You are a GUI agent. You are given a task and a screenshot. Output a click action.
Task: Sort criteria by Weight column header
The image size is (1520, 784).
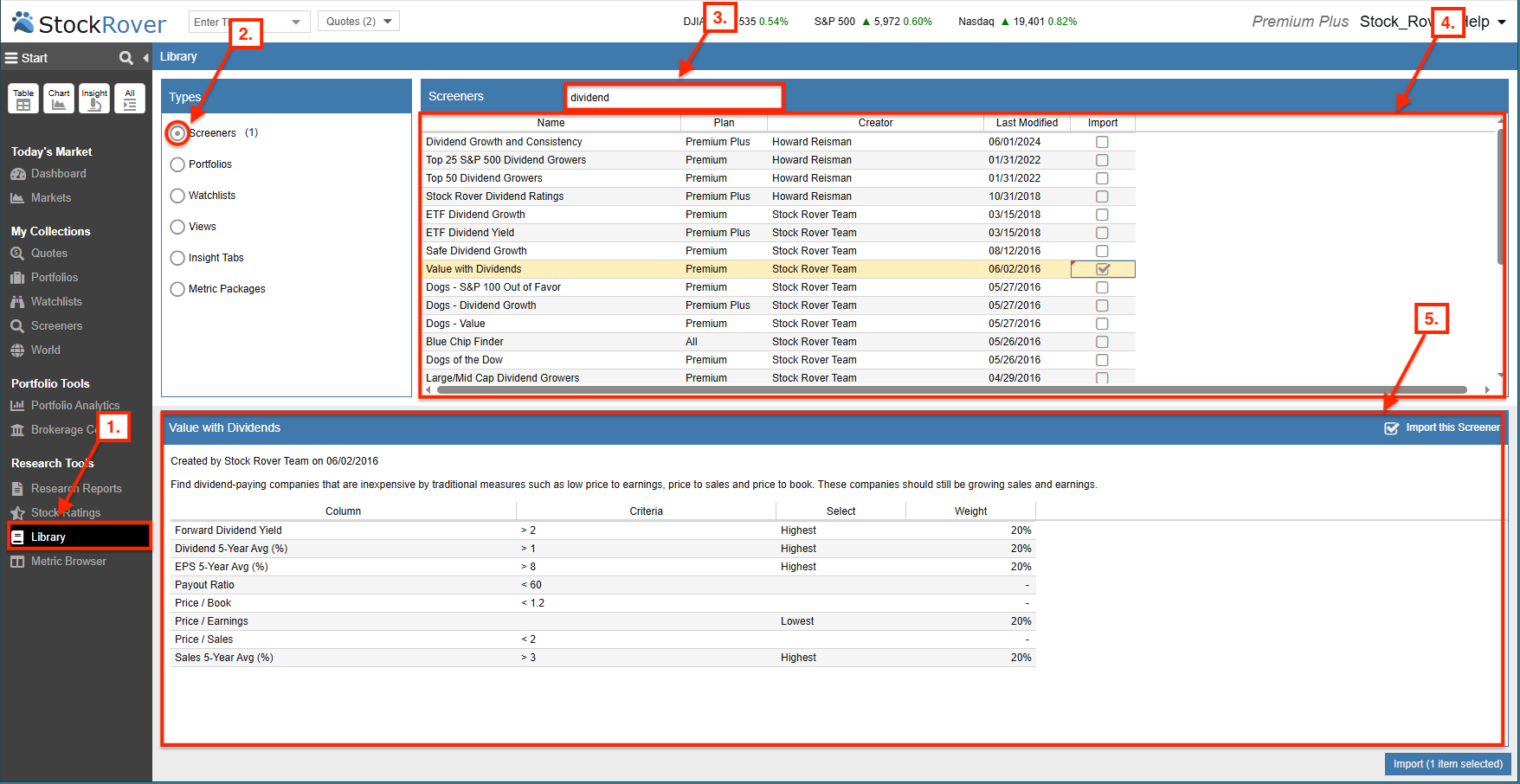click(x=970, y=511)
